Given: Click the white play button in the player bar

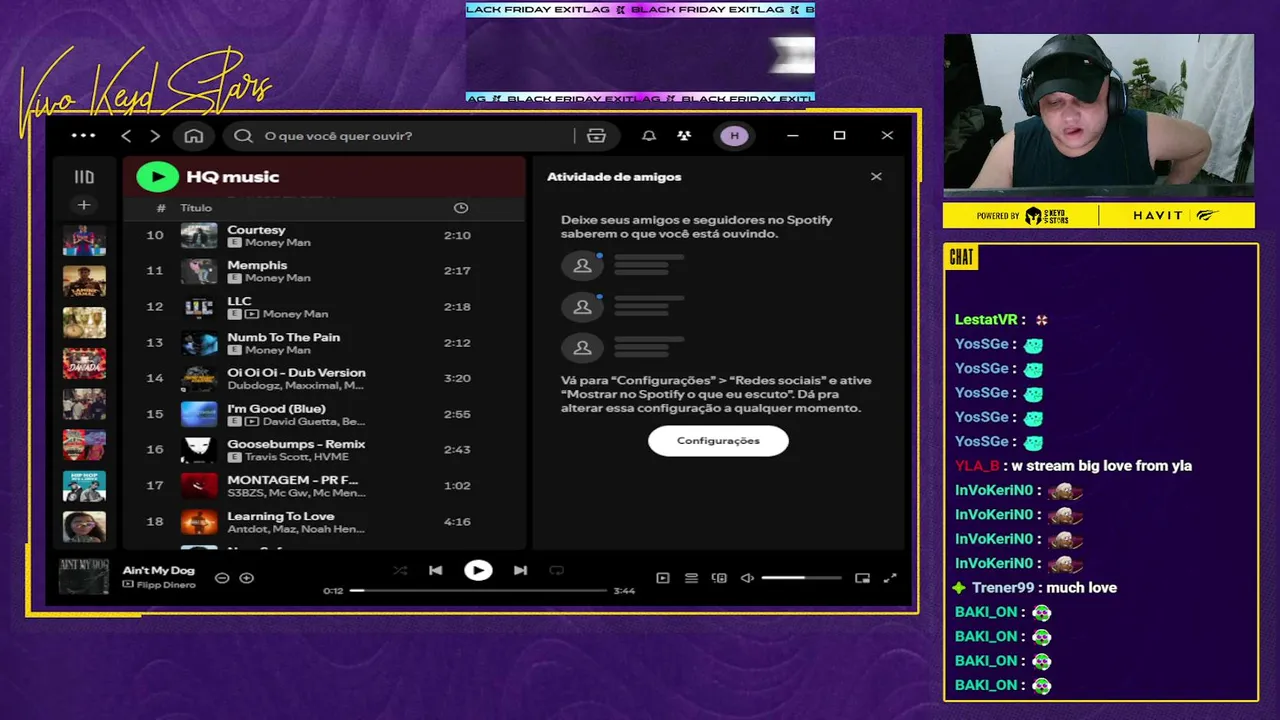Looking at the screenshot, I should click(x=478, y=571).
